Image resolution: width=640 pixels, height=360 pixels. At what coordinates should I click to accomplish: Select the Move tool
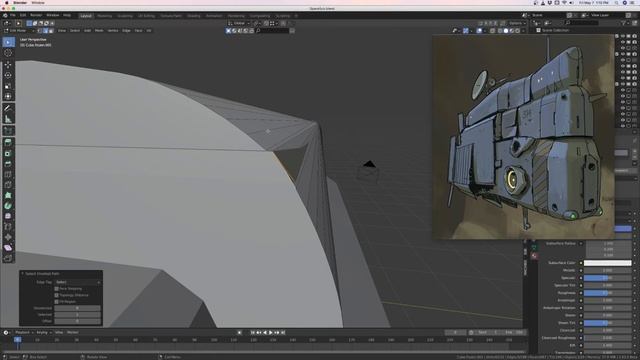[8, 65]
